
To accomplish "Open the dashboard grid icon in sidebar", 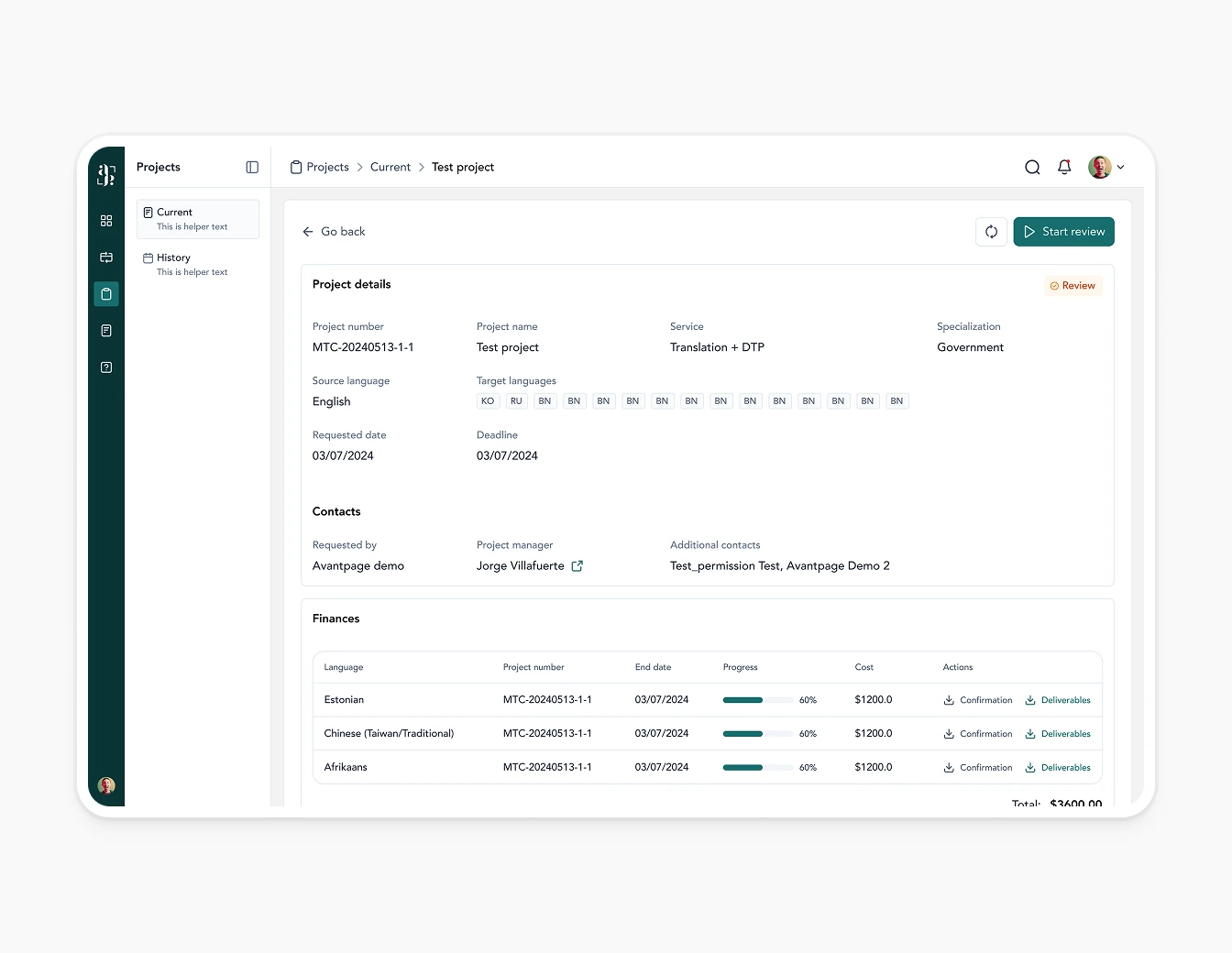I will click(x=105, y=220).
